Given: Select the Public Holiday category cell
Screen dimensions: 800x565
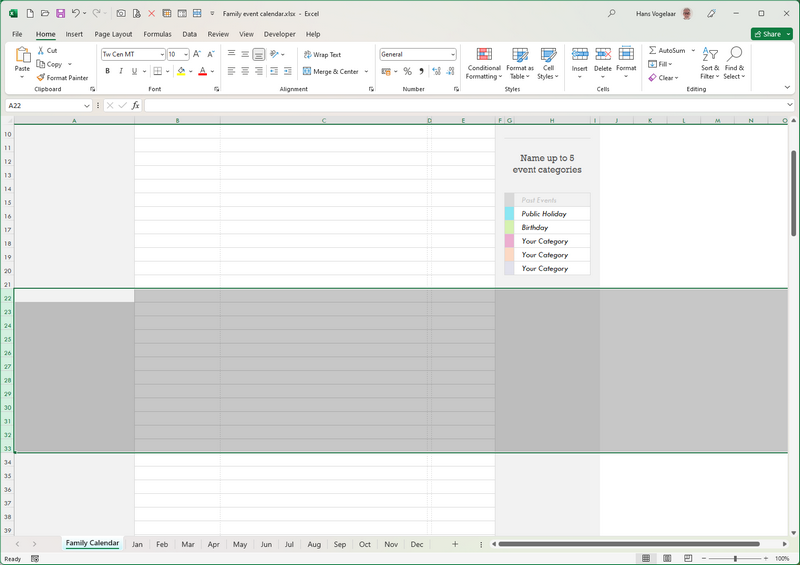Looking at the screenshot, I should (x=552, y=214).
